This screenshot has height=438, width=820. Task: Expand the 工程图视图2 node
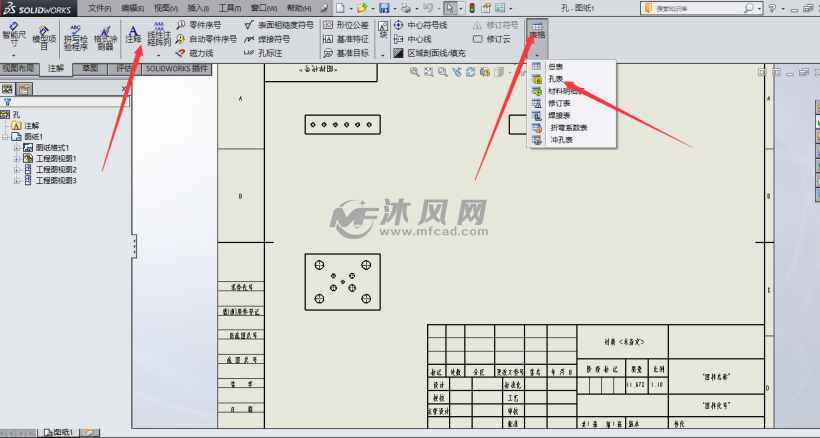pos(17,170)
